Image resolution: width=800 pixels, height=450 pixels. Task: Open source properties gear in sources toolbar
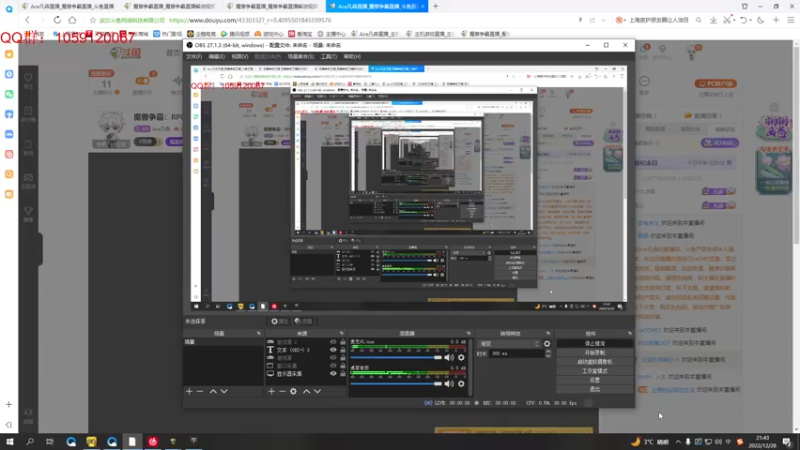(x=293, y=391)
